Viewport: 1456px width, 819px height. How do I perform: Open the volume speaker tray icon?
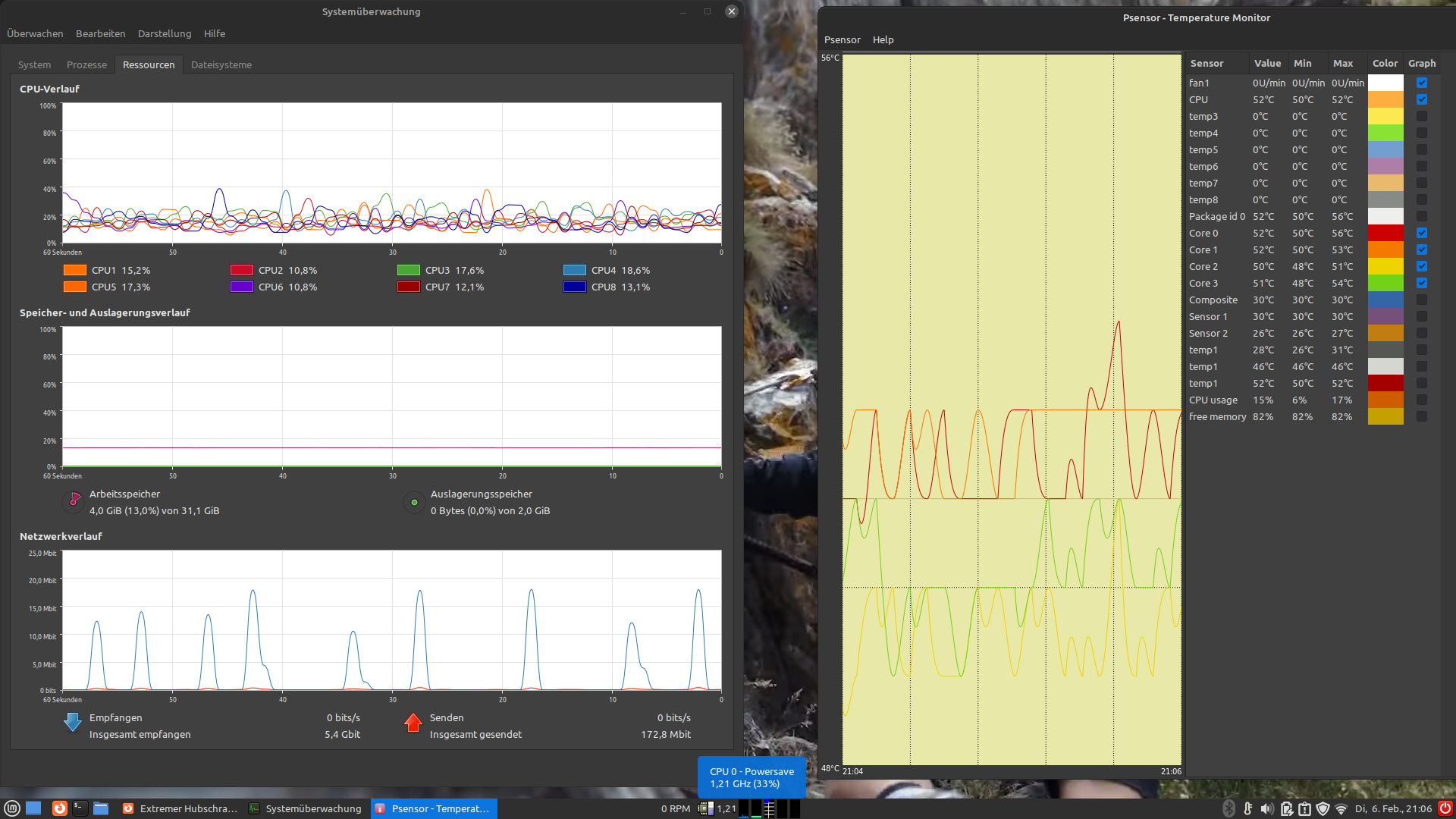(x=1267, y=808)
